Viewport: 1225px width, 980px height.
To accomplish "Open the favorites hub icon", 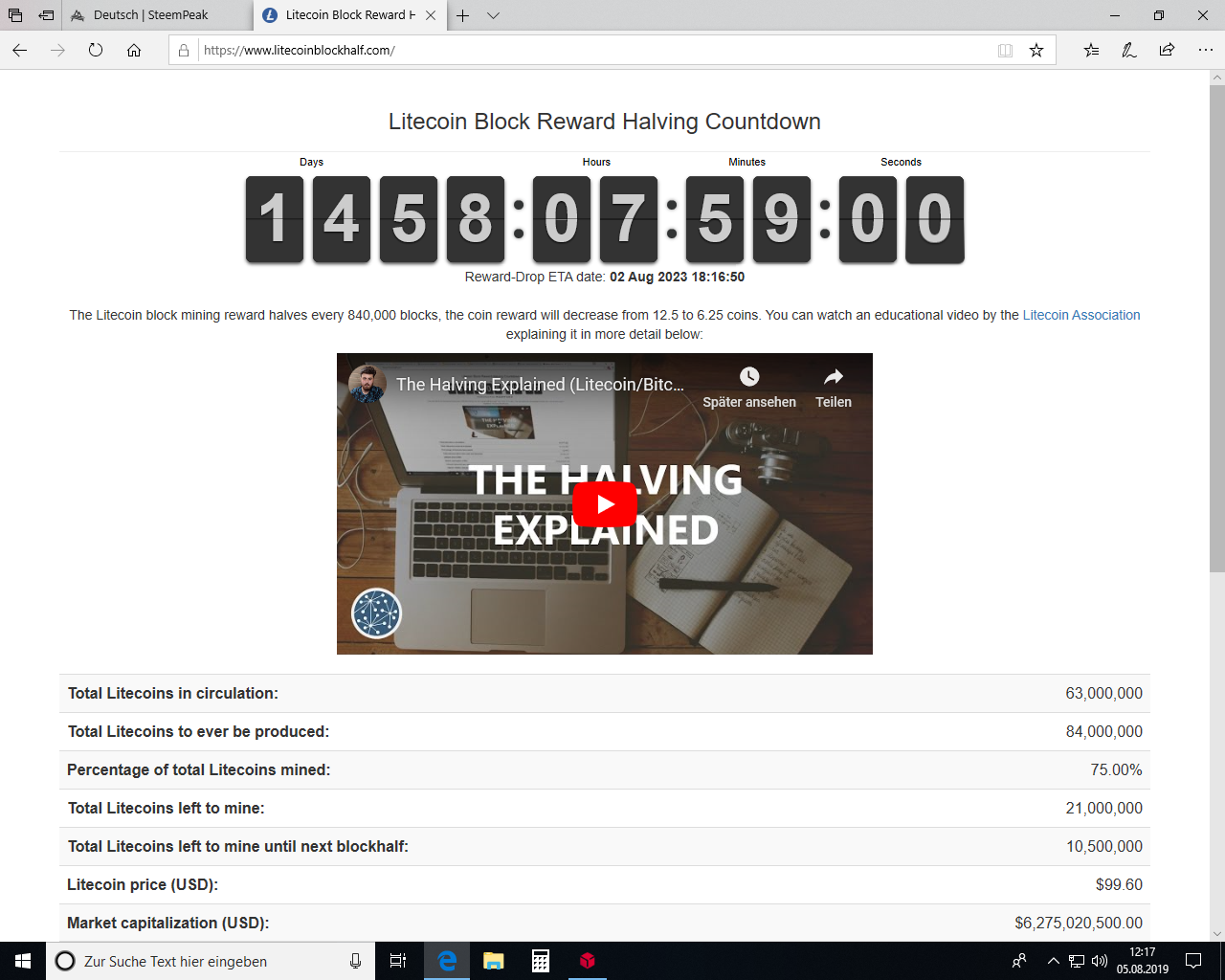I will click(1091, 50).
